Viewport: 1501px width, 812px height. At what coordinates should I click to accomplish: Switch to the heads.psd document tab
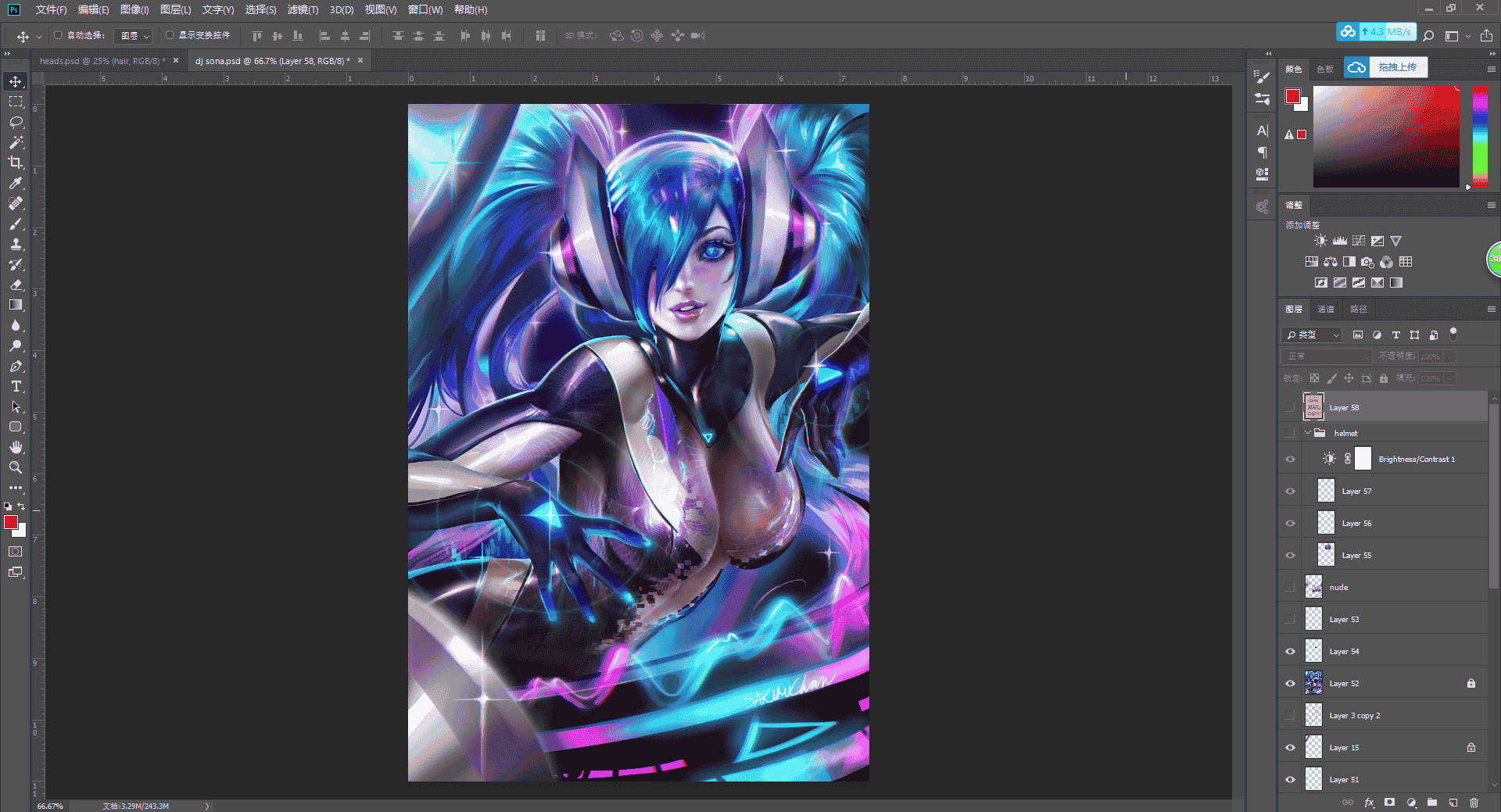102,61
